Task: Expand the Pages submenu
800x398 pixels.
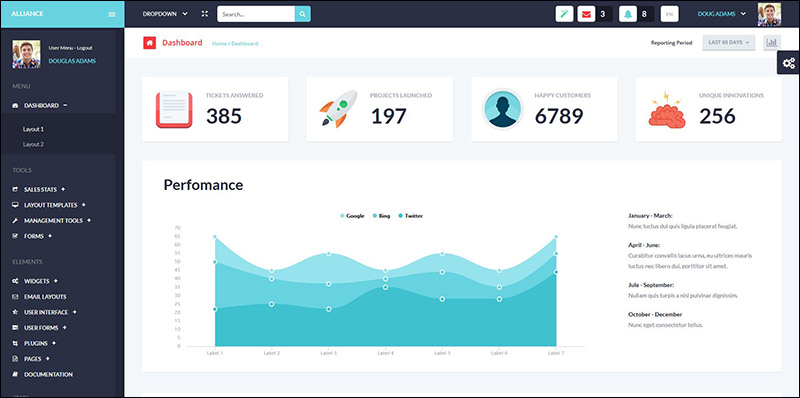Action: 47,358
